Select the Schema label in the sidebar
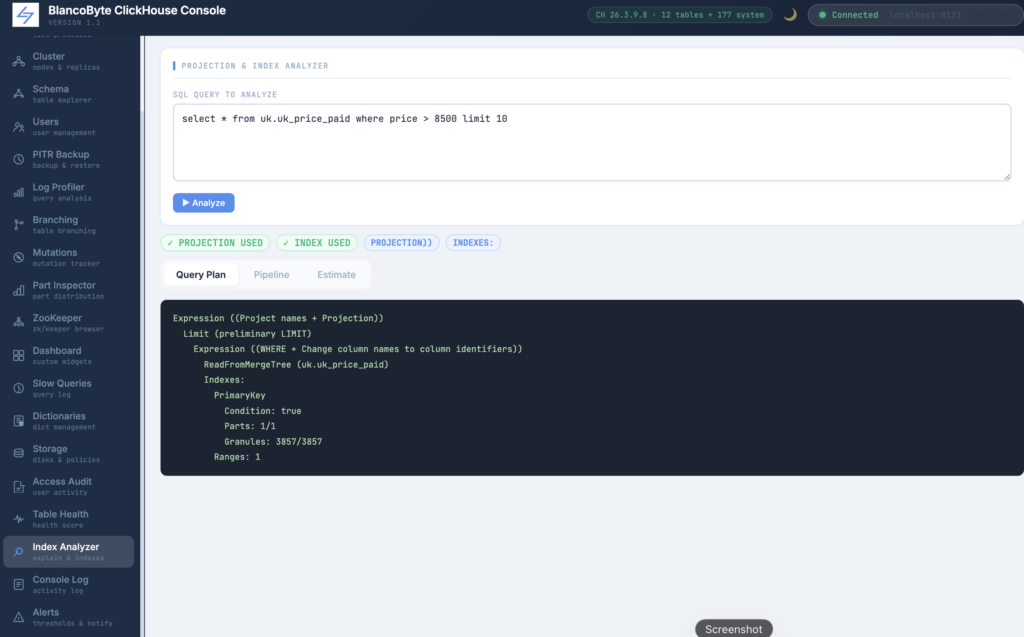Screen dimensions: 1024x637 [50, 89]
